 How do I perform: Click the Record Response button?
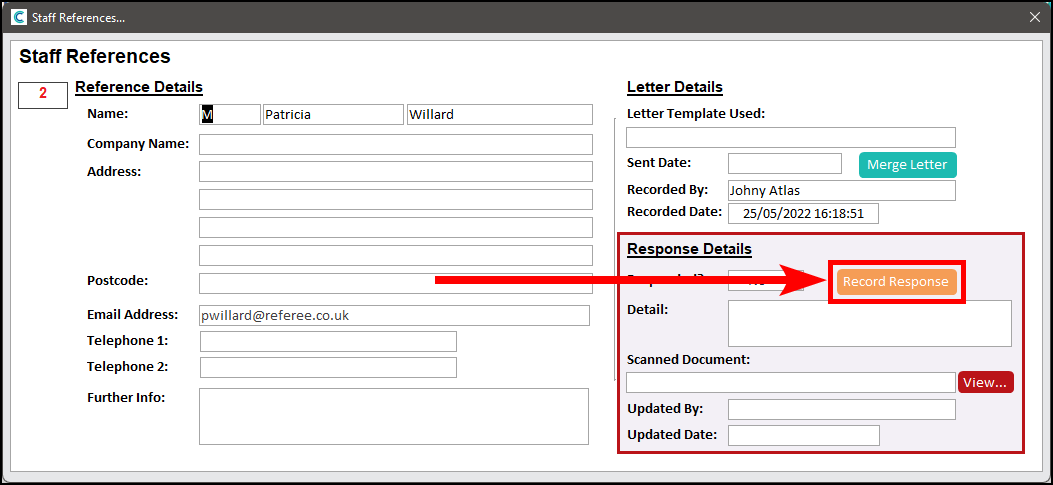[x=896, y=282]
